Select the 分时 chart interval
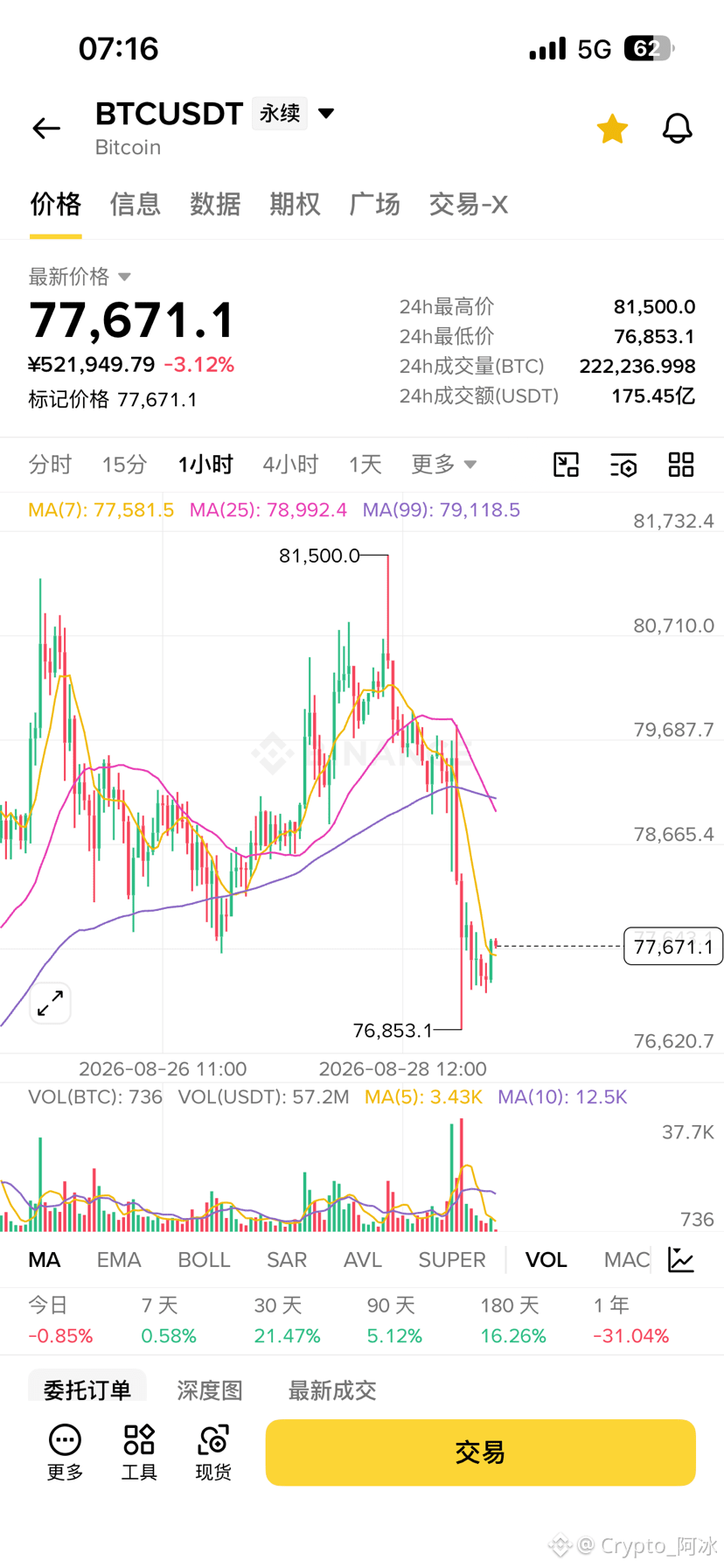The height and width of the screenshot is (1568, 724). click(50, 465)
